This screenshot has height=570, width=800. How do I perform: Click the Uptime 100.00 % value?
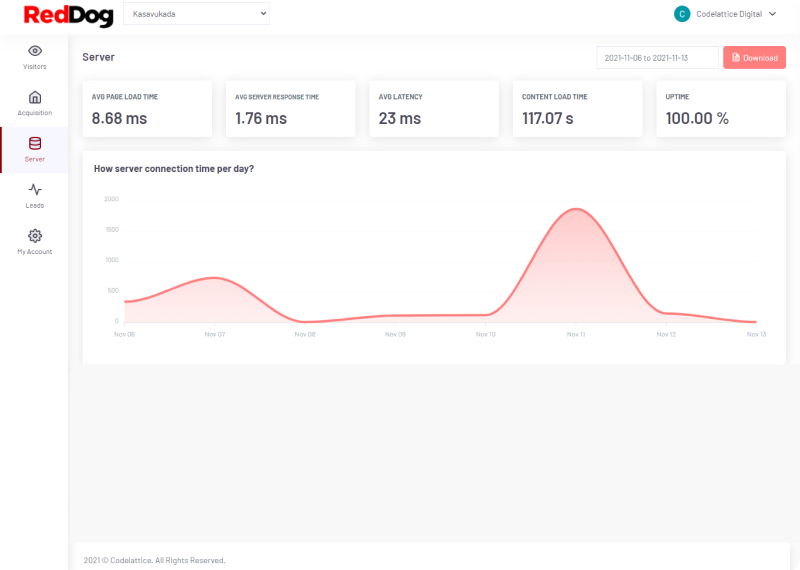697,118
